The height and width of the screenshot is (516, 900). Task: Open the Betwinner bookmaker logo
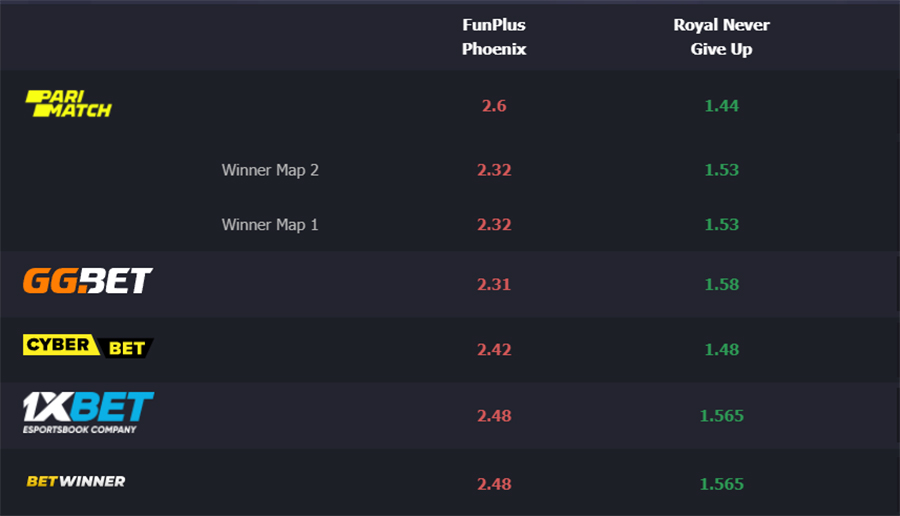[76, 481]
